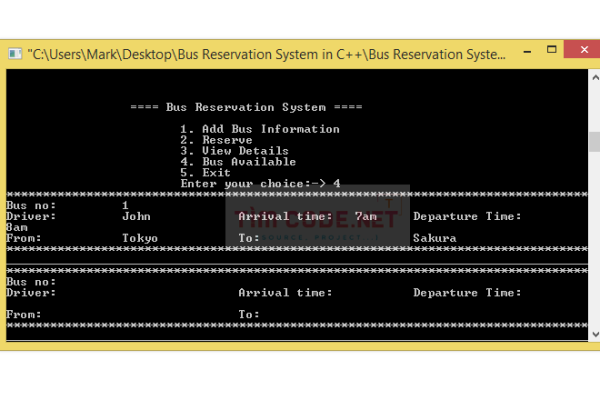Click the second 'From:' label

click(x=24, y=315)
